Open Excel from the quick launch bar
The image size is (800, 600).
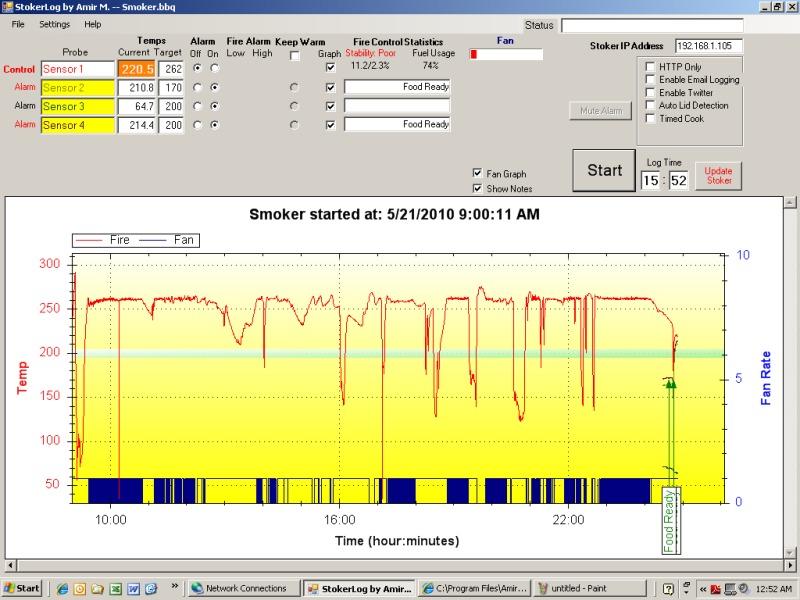(115, 588)
